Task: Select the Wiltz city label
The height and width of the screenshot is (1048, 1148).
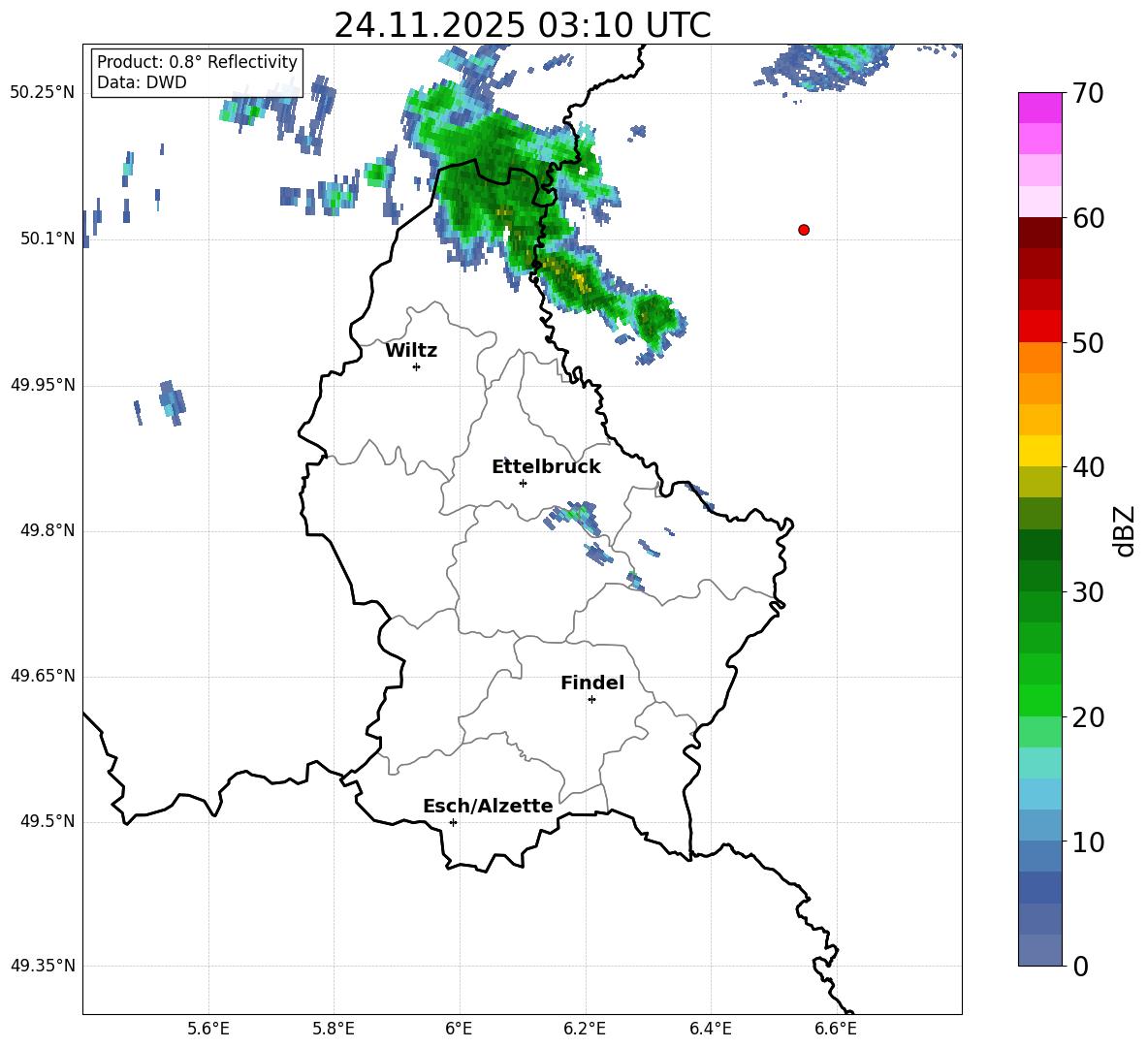Action: click(411, 351)
